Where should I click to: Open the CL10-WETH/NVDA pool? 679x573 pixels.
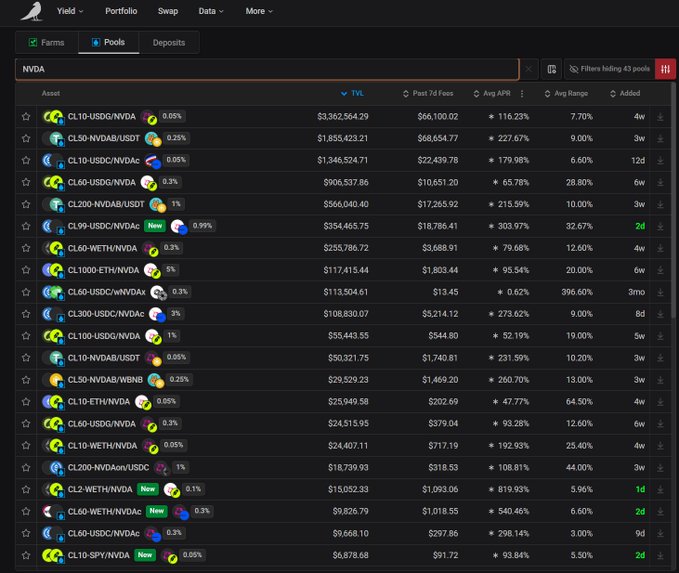click(102, 446)
